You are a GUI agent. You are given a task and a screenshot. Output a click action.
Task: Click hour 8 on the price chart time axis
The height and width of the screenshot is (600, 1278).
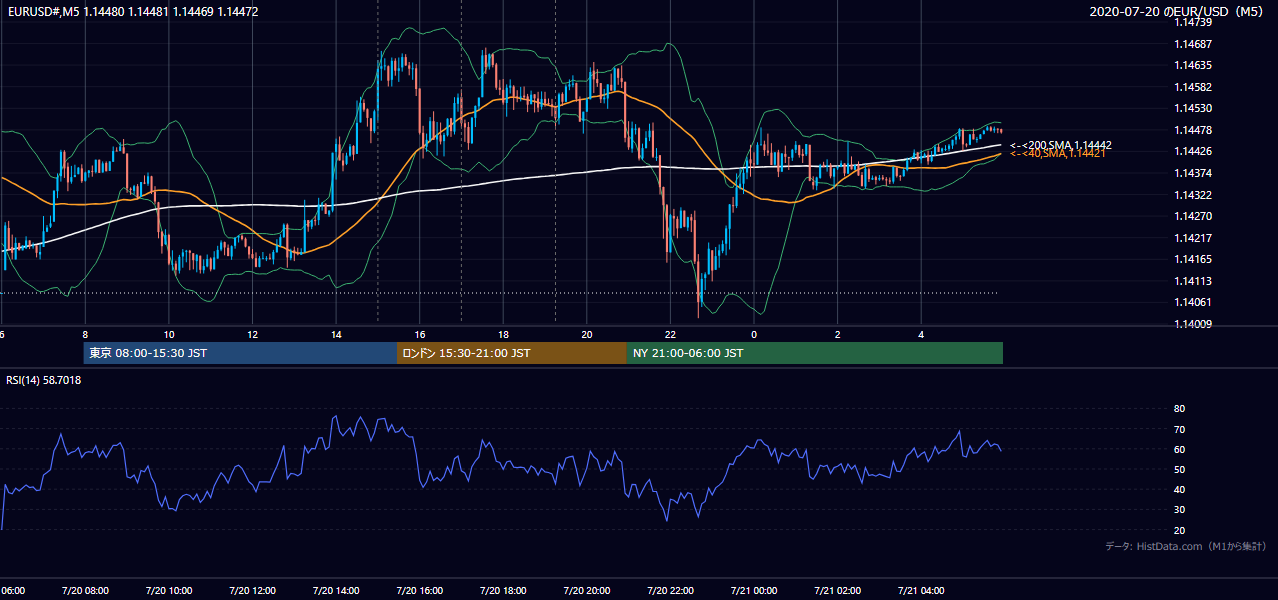tap(85, 334)
